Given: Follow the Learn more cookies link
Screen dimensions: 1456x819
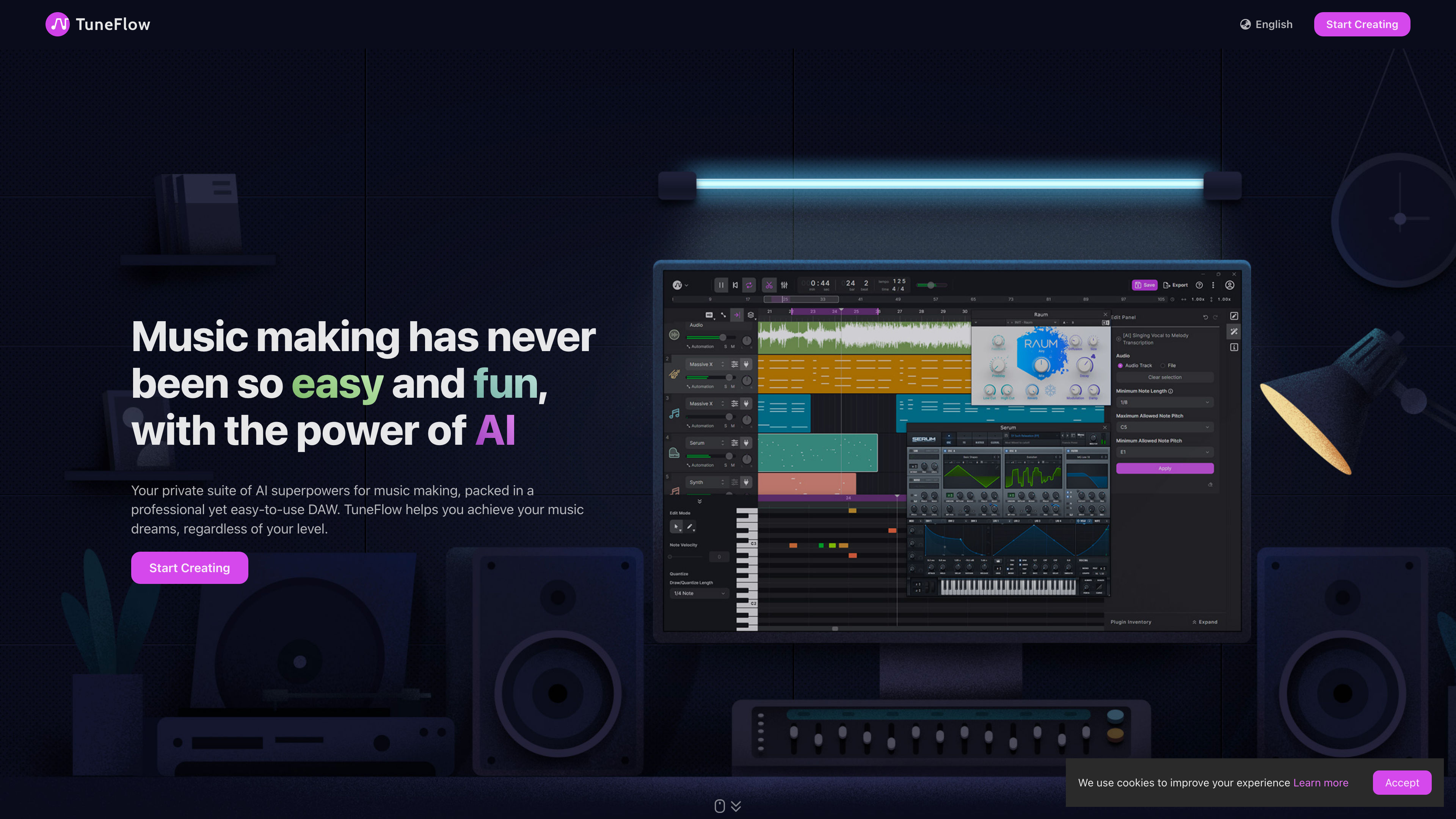Looking at the screenshot, I should click(1321, 783).
